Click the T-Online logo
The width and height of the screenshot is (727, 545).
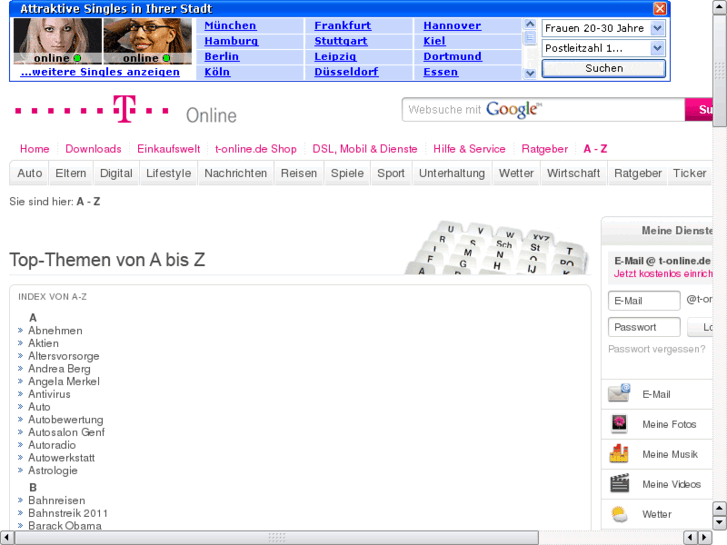pos(125,110)
